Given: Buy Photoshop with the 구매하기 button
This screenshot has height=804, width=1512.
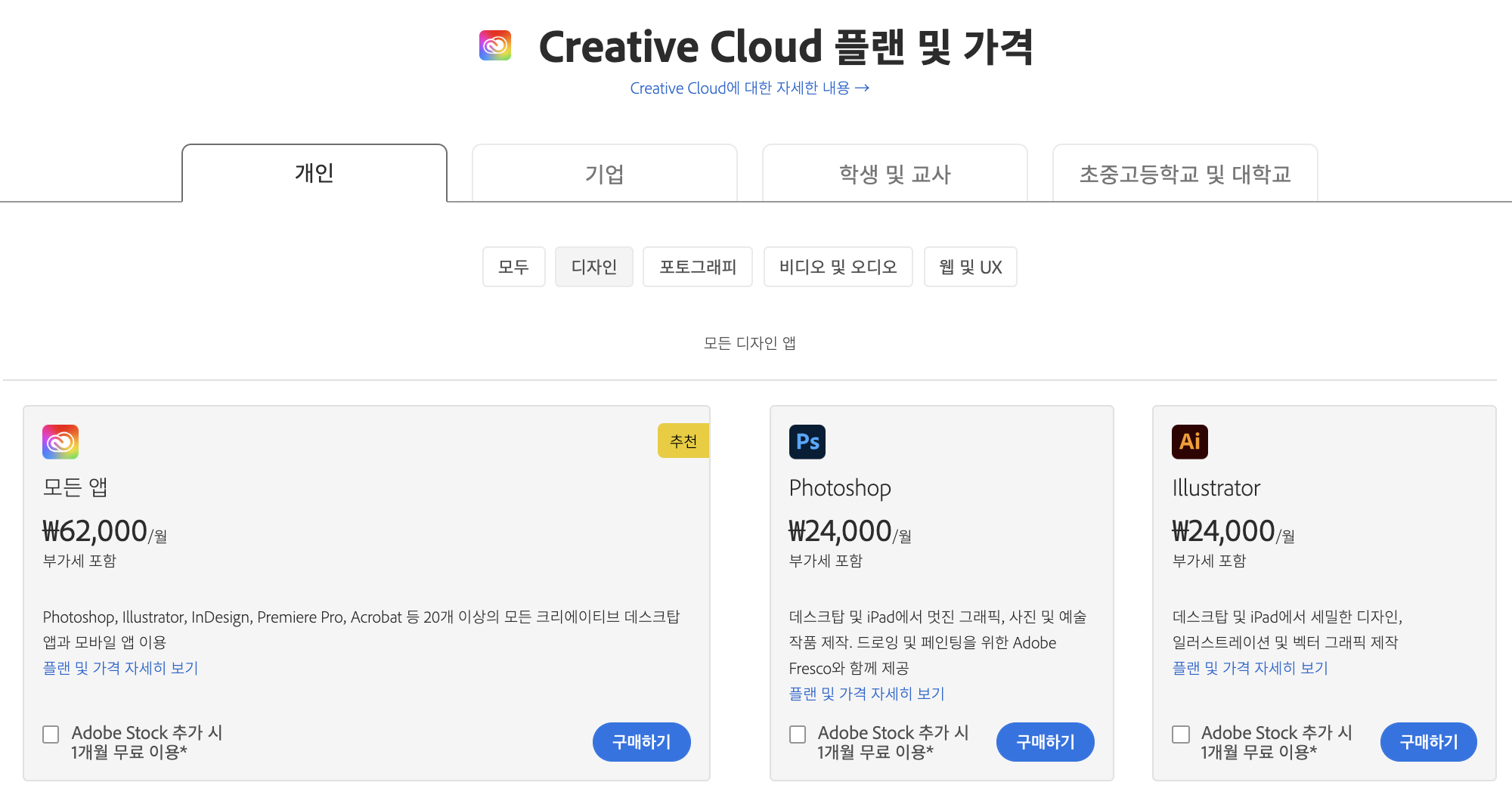Looking at the screenshot, I should click(1046, 742).
